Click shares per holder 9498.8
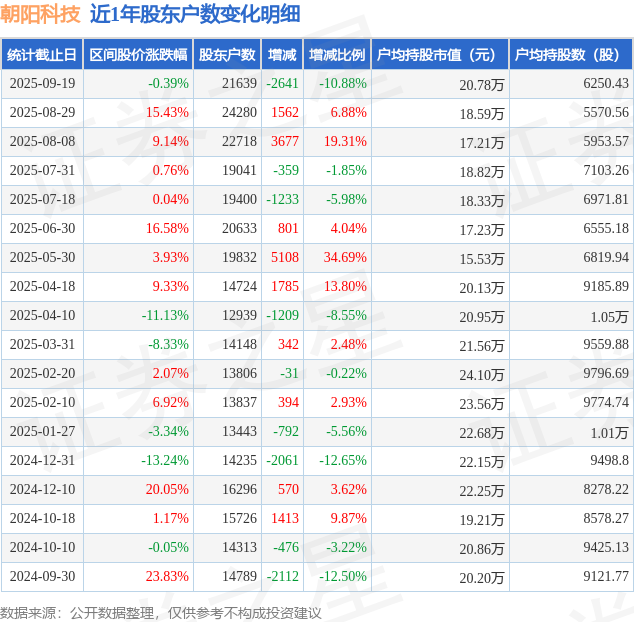 [609, 460]
